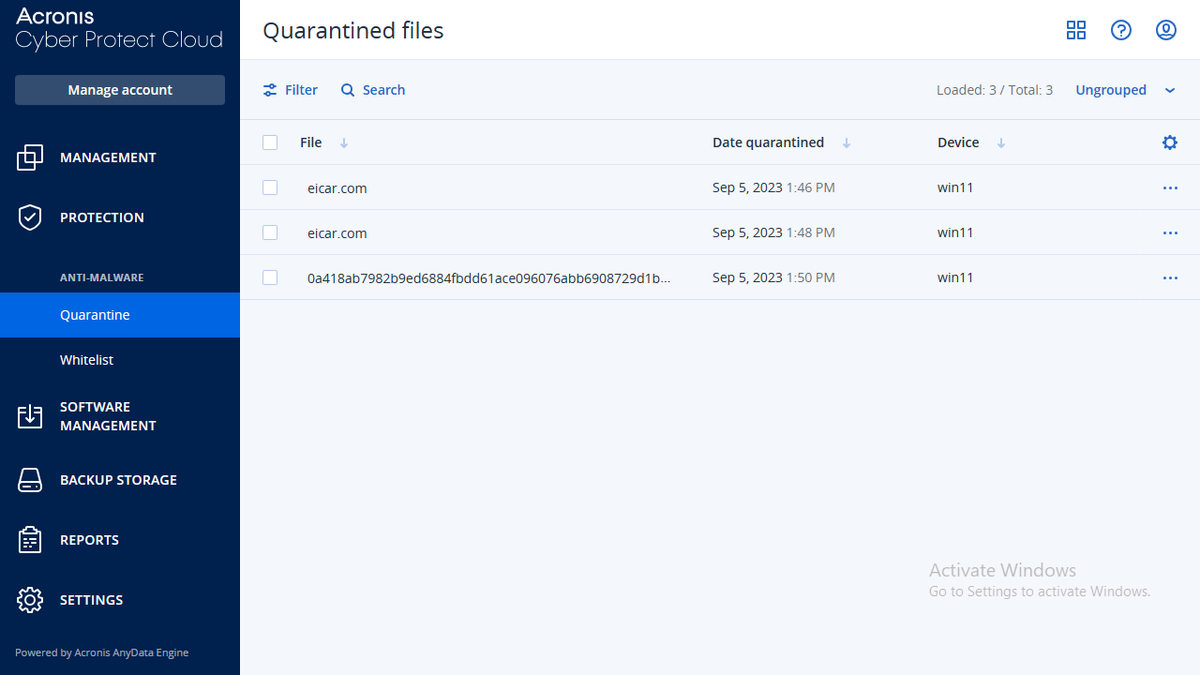Open the actions menu for the second eicar.com row
1200x675 pixels.
click(1170, 232)
